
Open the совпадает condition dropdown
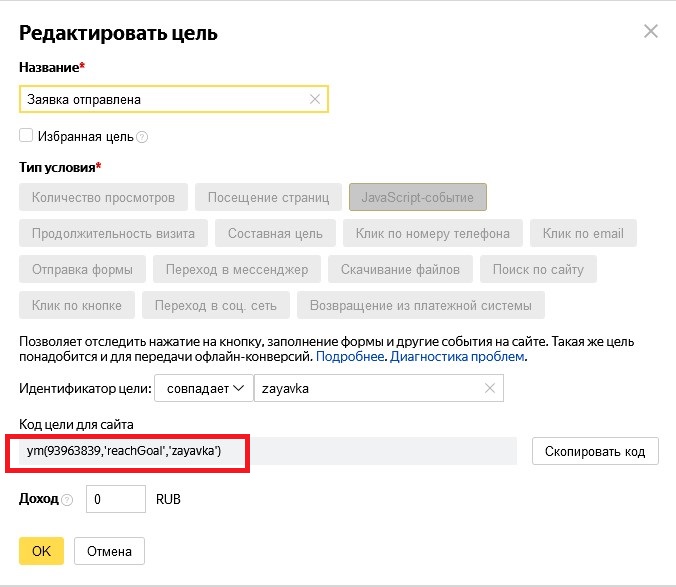pyautogui.click(x=204, y=389)
